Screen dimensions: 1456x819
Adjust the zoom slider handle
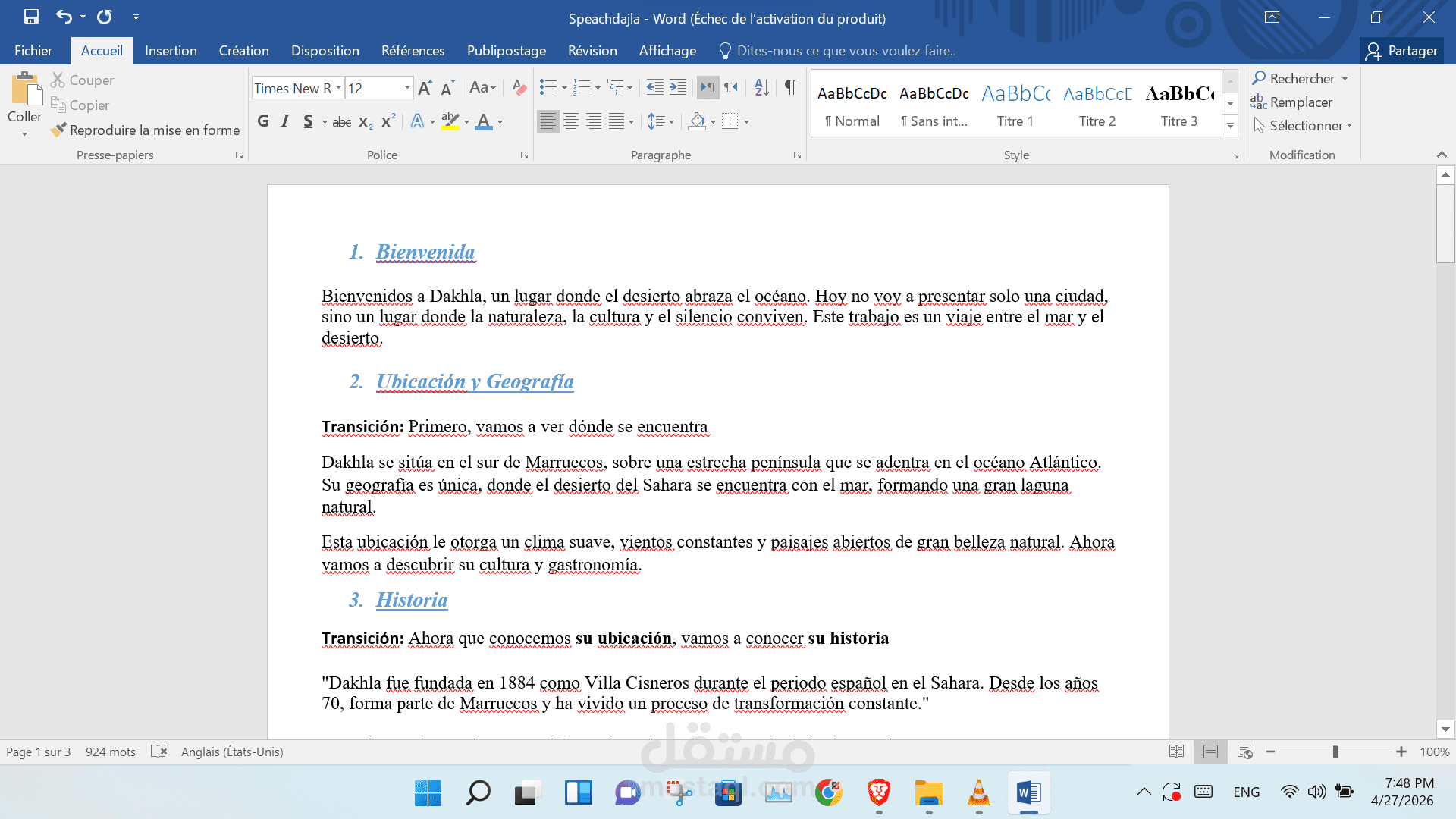[x=1335, y=752]
